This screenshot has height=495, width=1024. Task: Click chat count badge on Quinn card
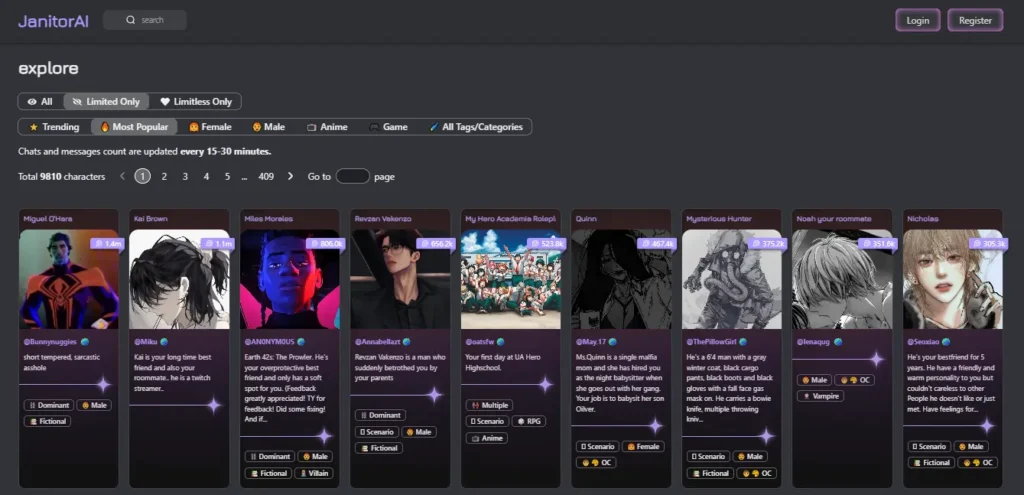coord(657,243)
